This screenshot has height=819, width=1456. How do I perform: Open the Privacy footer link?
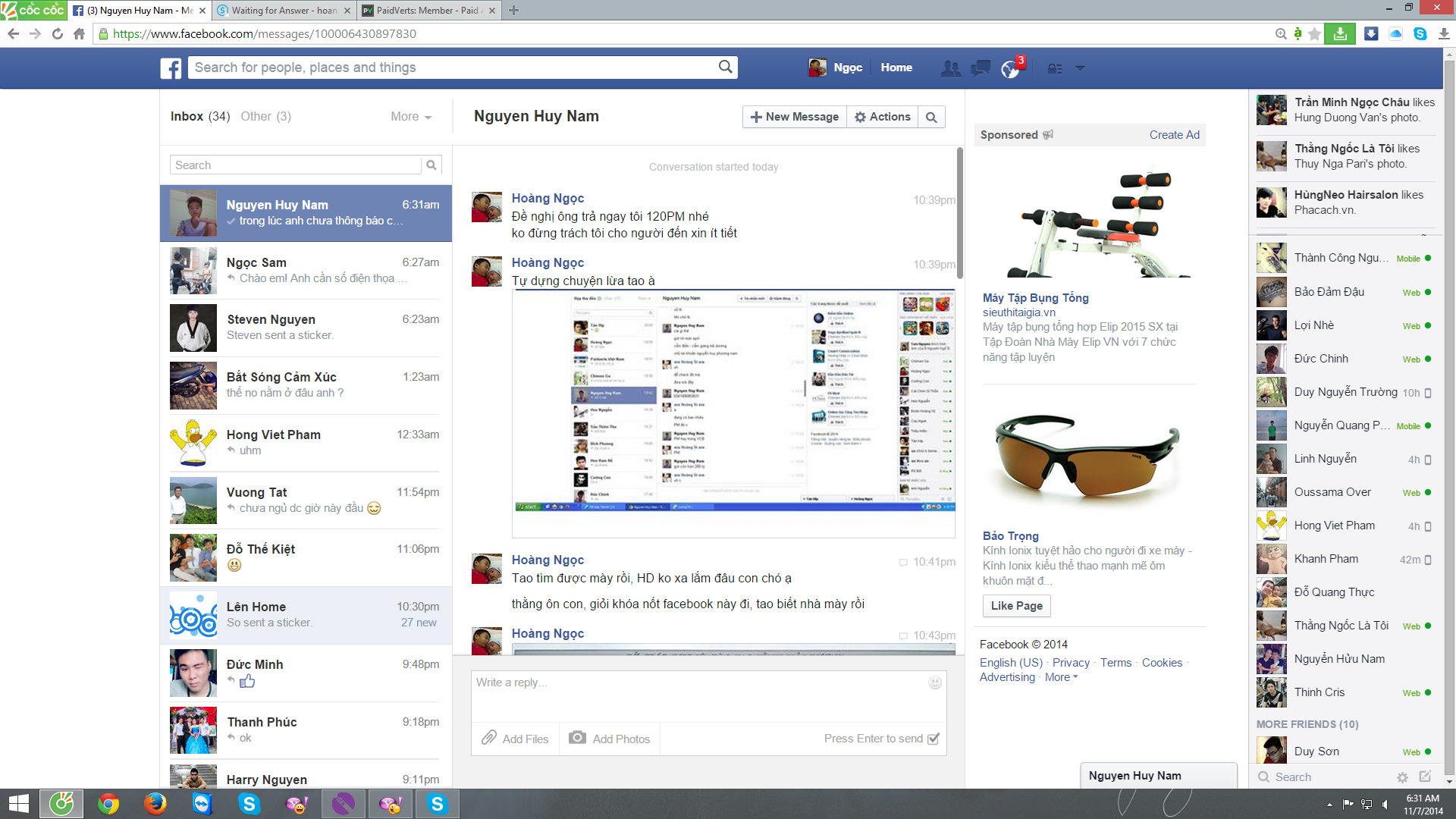[1071, 663]
